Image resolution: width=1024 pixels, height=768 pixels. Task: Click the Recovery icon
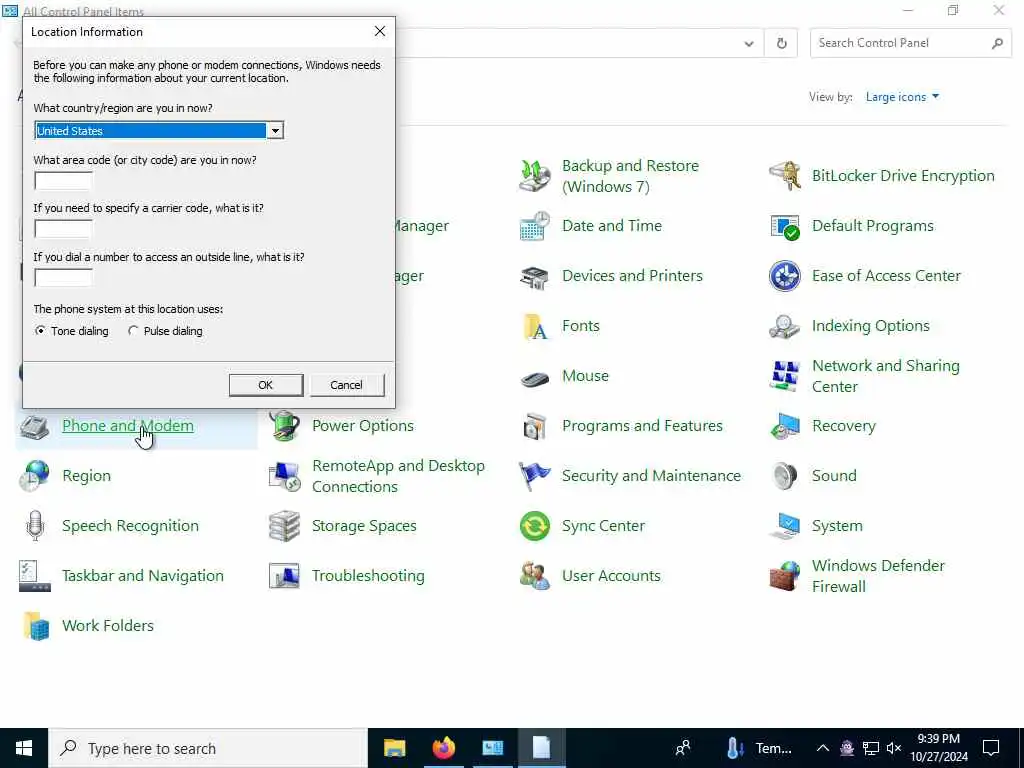tap(784, 426)
